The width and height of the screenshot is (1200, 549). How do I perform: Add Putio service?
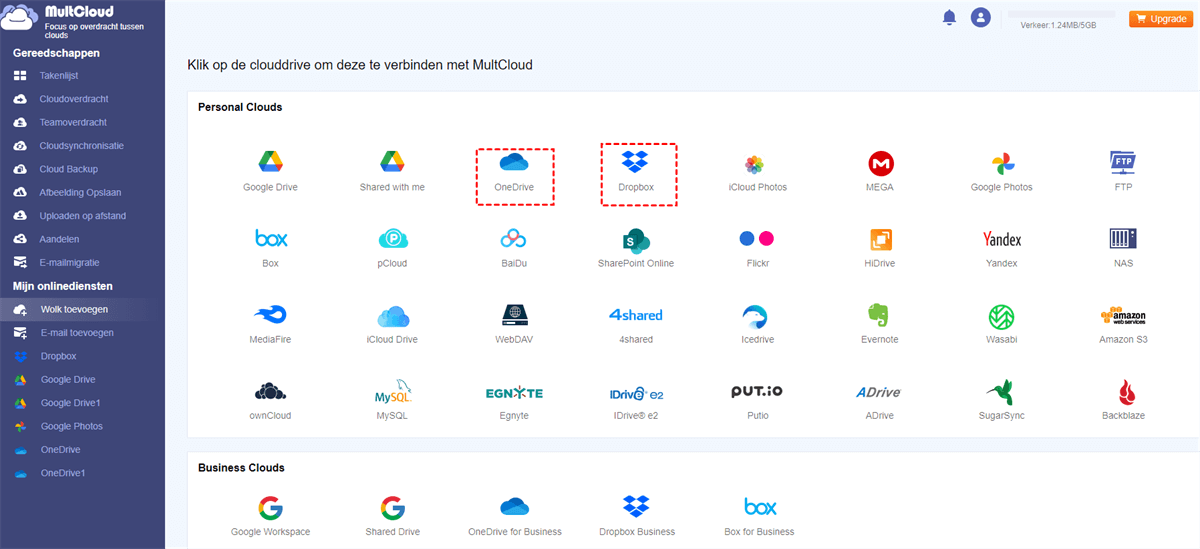point(757,400)
